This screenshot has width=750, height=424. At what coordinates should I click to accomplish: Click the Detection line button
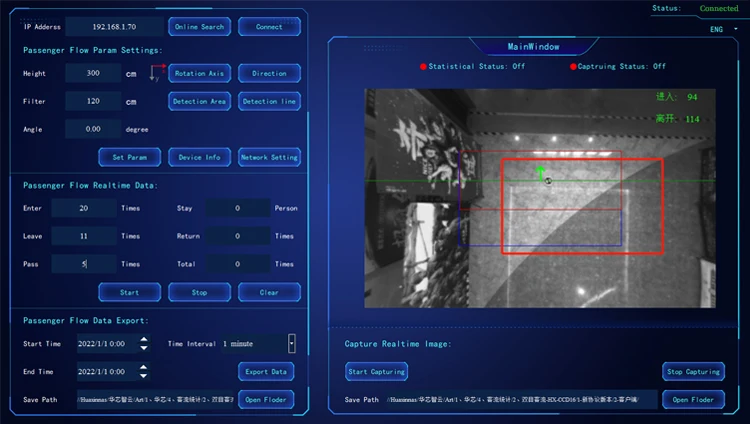[x=269, y=101]
